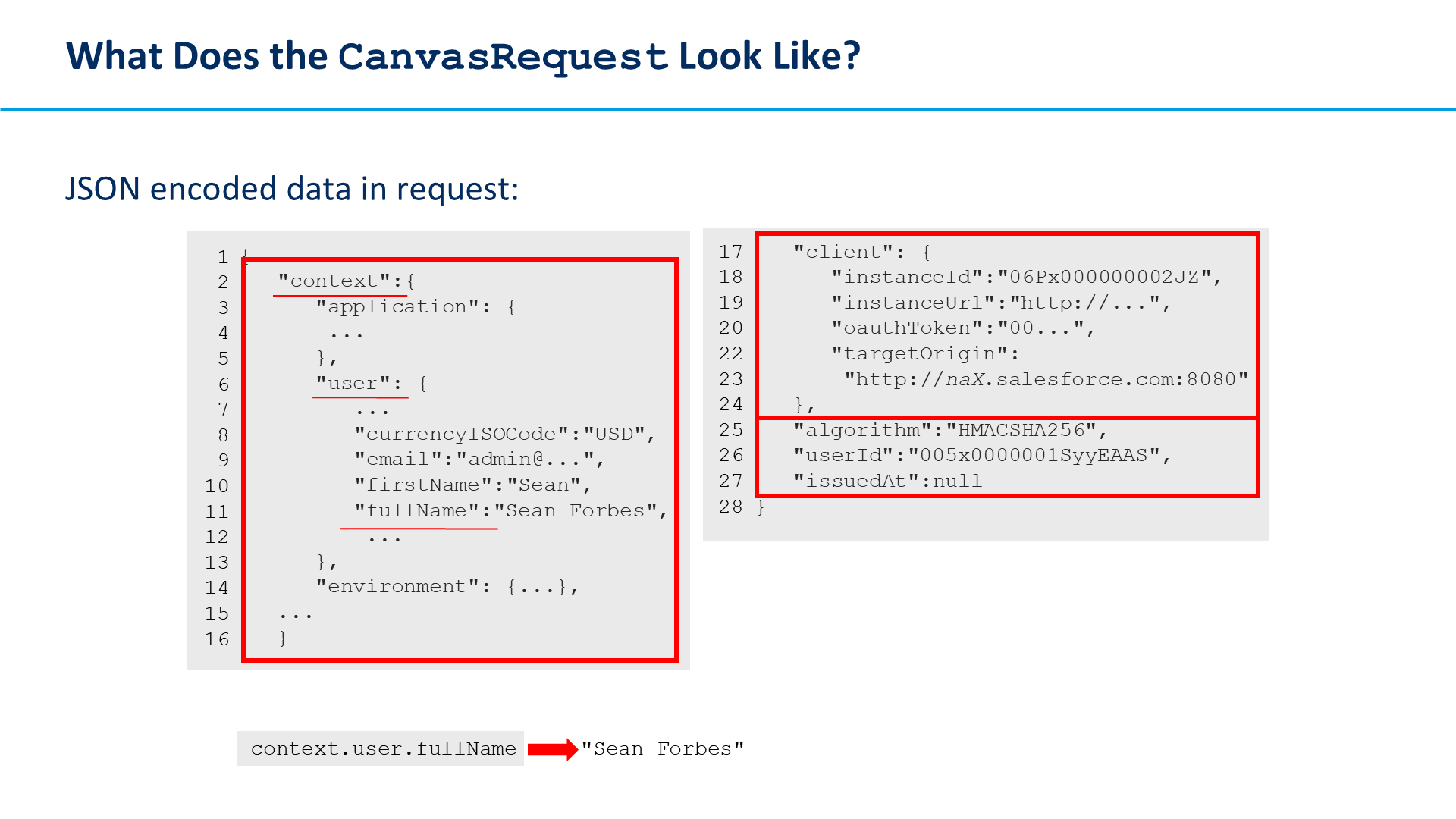
Task: Click line number 25 in the right code block
Action: click(x=731, y=430)
